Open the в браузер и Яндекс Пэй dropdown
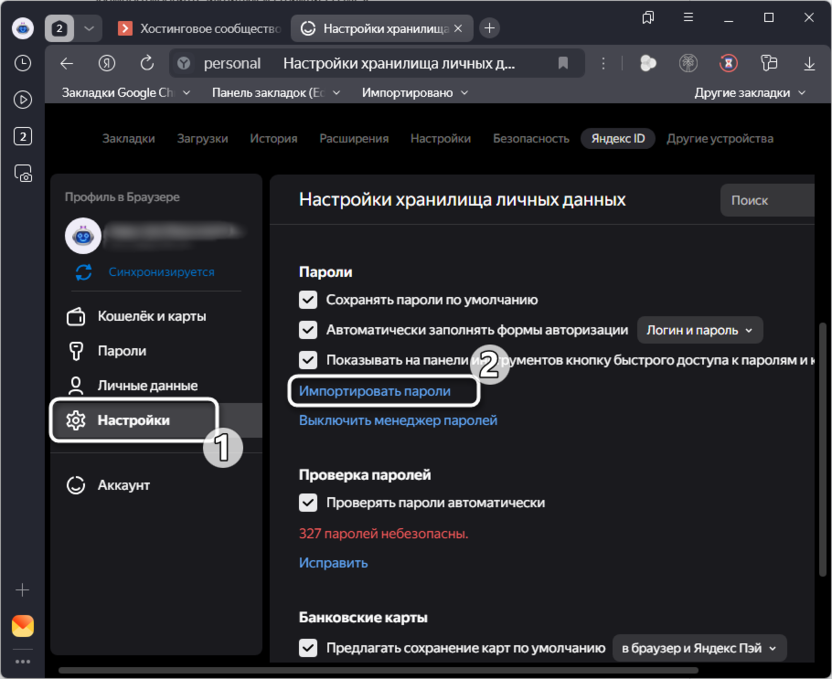This screenshot has height=679, width=832. 699,648
